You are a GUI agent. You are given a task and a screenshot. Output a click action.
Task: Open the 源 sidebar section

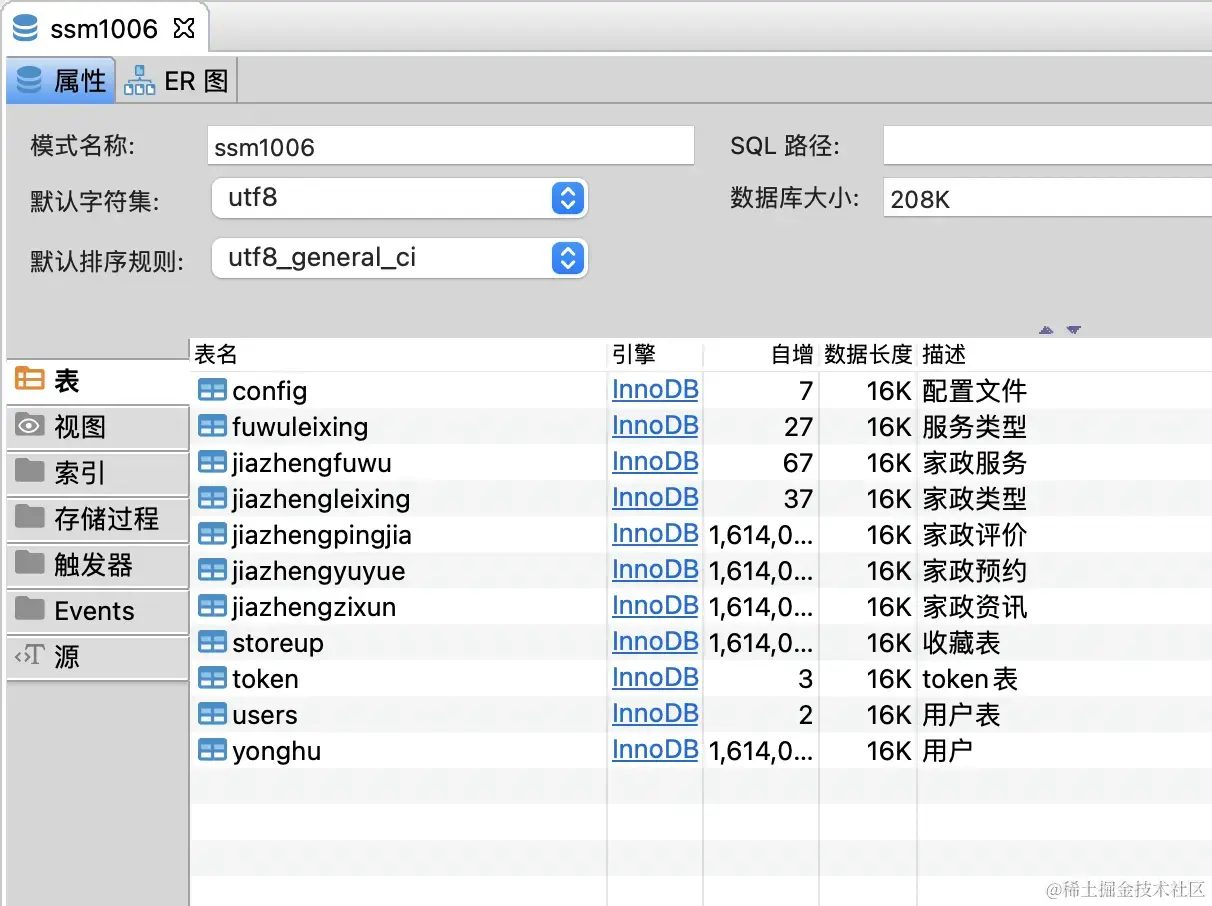[97, 657]
